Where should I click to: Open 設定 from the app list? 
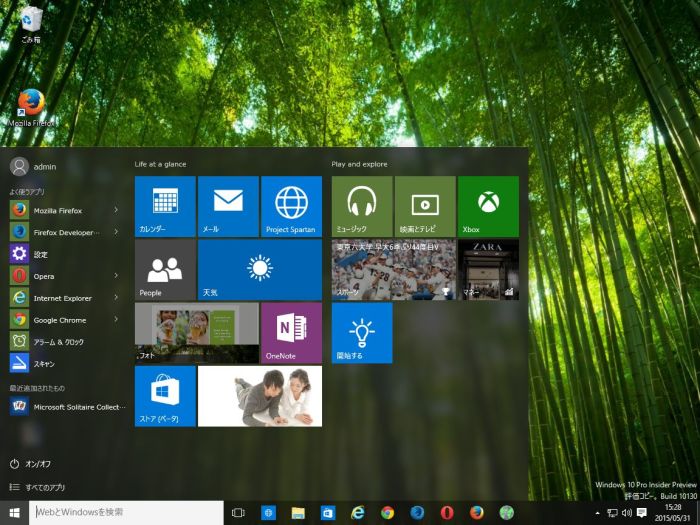point(40,254)
